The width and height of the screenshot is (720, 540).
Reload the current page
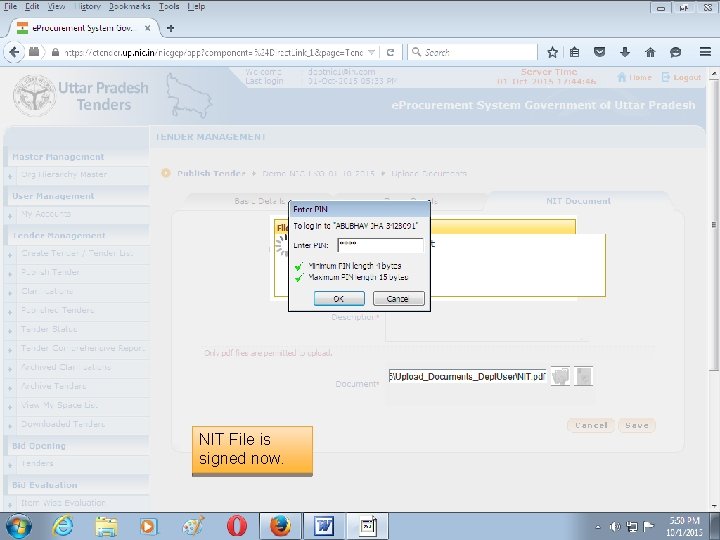[390, 52]
